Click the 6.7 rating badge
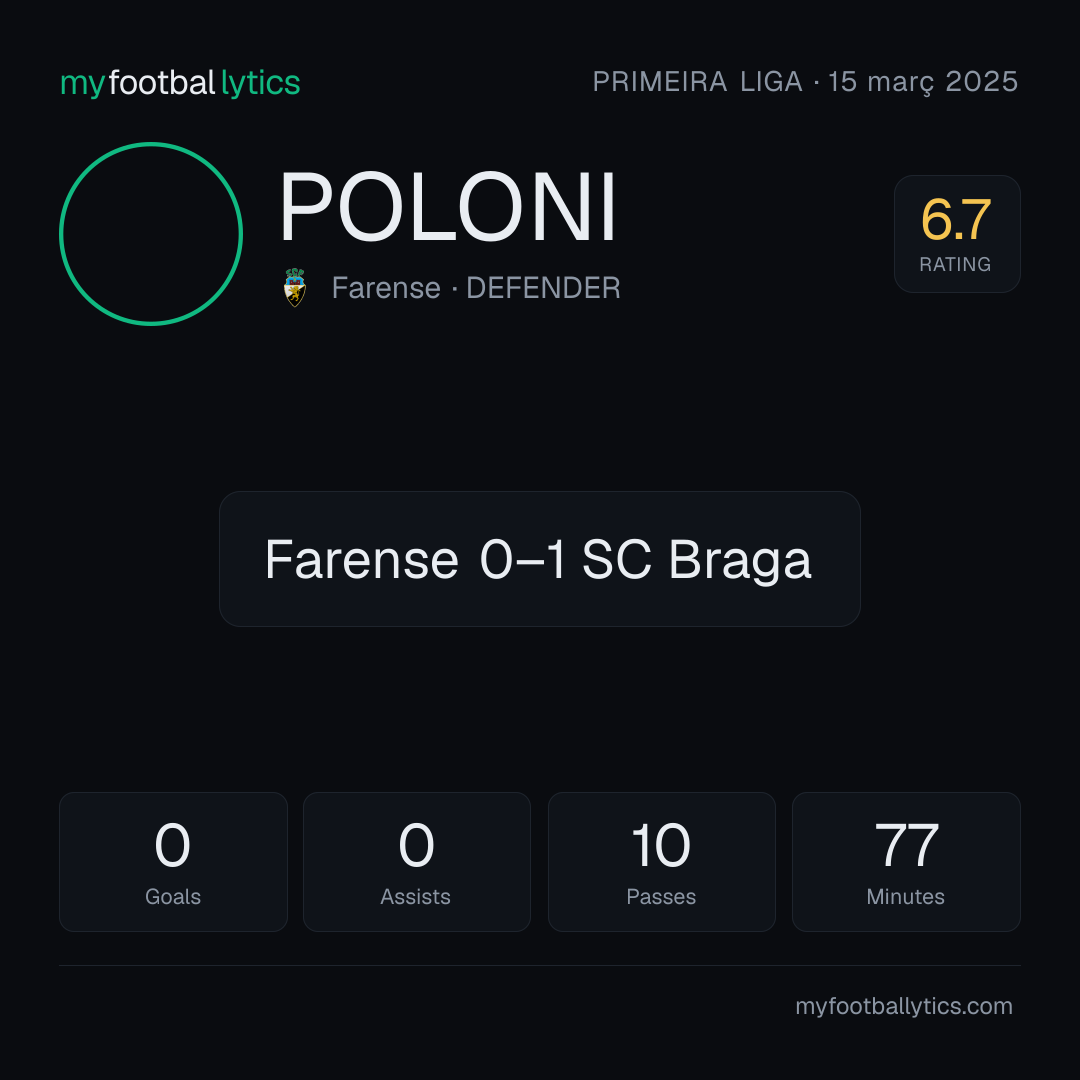1080x1080 pixels. [x=957, y=233]
